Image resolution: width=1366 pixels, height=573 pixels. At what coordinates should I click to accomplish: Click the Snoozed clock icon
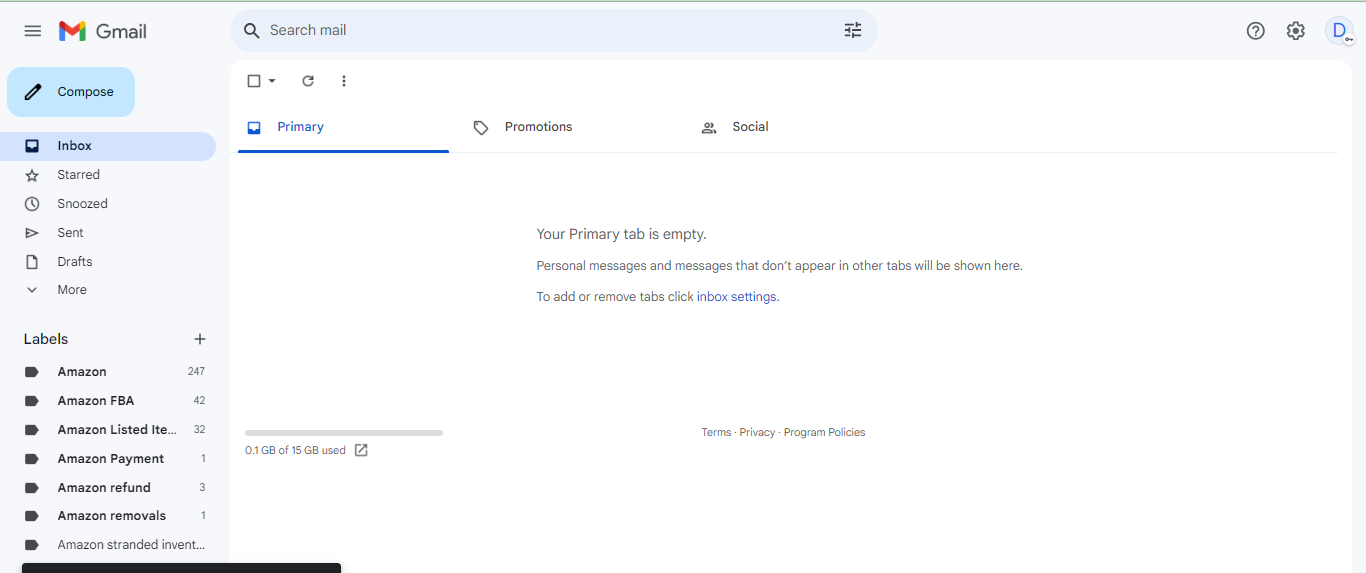tap(32, 204)
